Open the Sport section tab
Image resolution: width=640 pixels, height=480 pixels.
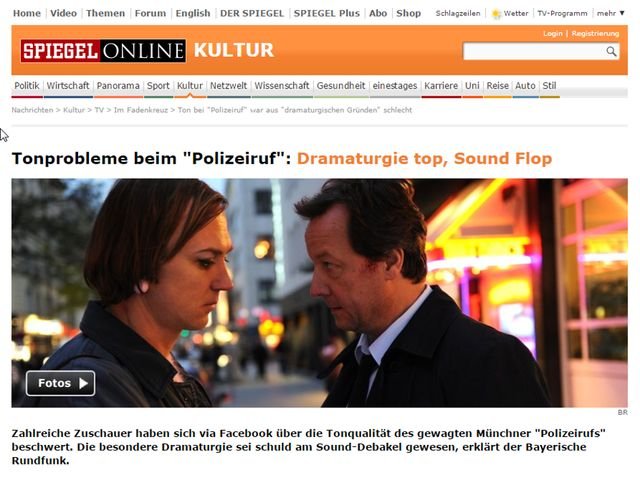tap(158, 86)
